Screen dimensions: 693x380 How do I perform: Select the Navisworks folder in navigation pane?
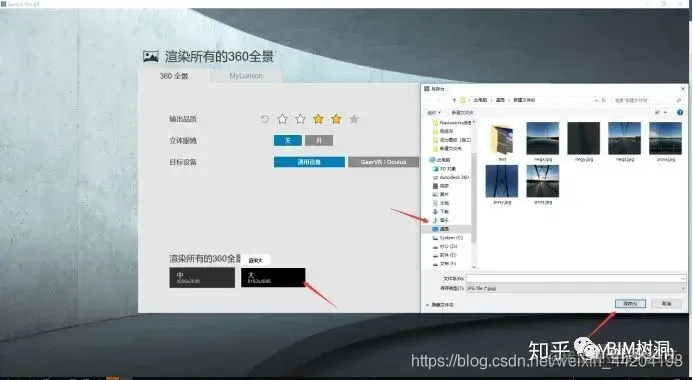click(453, 123)
